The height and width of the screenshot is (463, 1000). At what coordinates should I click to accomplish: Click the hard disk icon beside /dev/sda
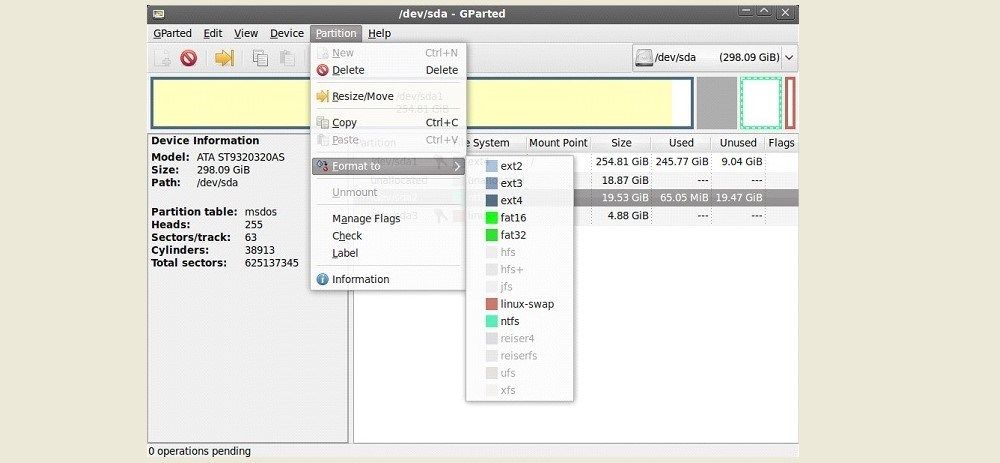click(645, 58)
